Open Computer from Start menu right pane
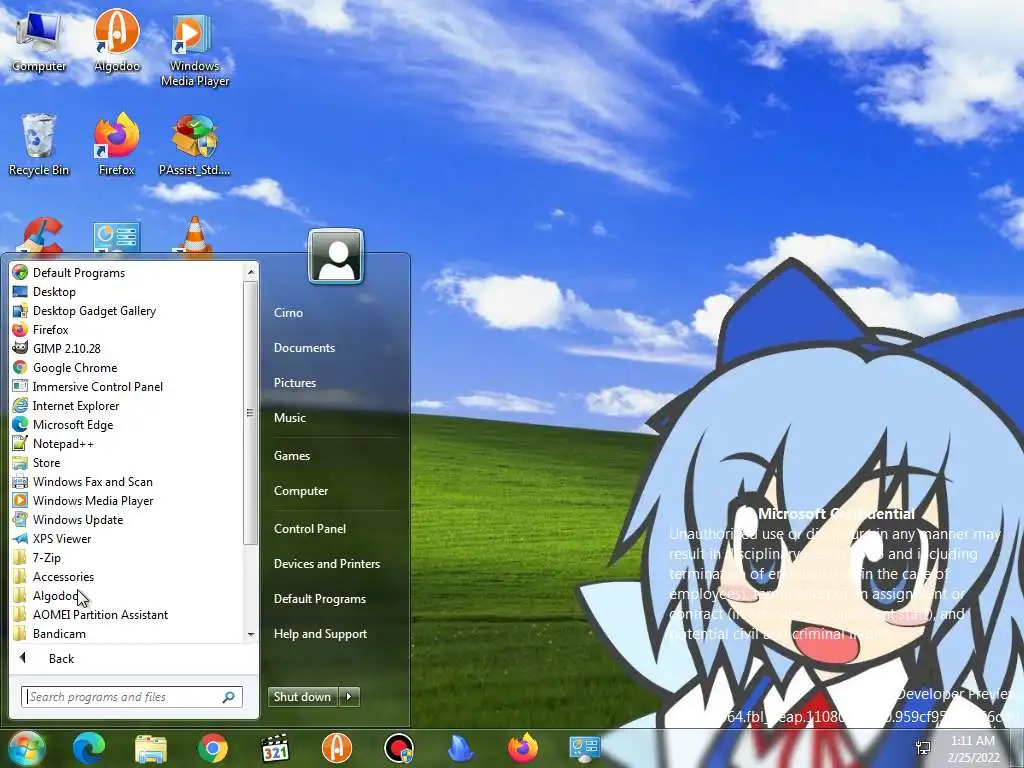1024x768 pixels. click(301, 490)
